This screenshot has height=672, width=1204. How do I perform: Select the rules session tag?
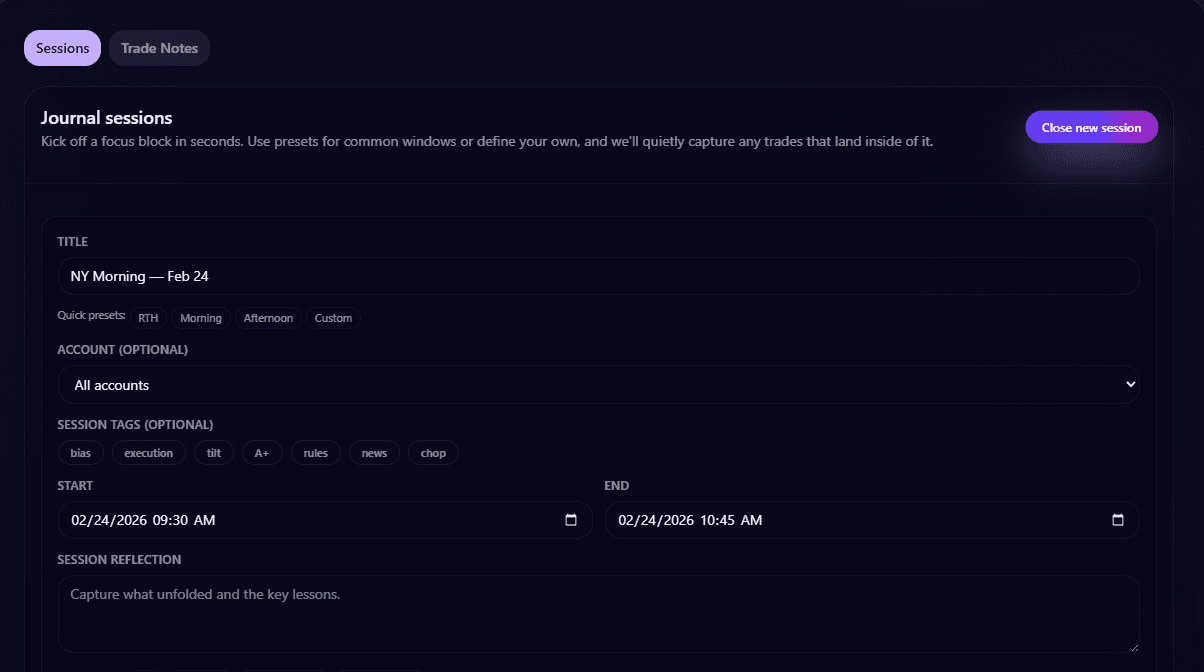click(315, 452)
